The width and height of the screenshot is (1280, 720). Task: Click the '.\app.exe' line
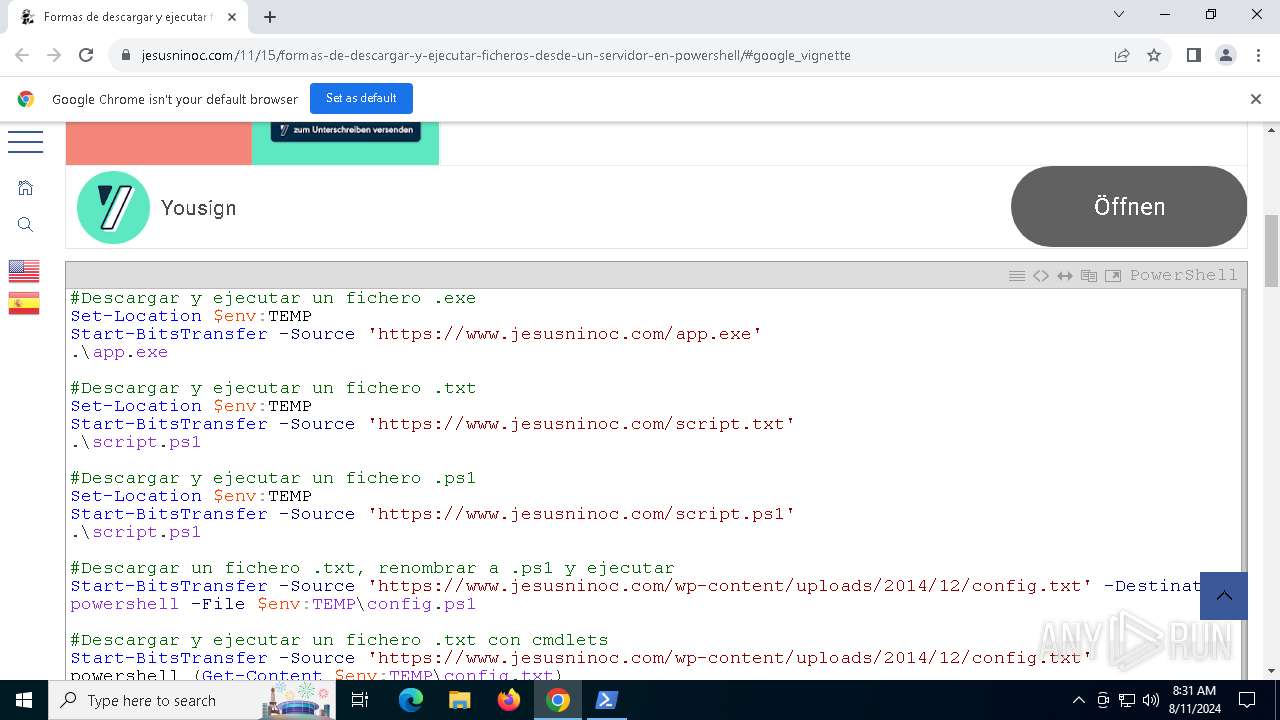119,352
